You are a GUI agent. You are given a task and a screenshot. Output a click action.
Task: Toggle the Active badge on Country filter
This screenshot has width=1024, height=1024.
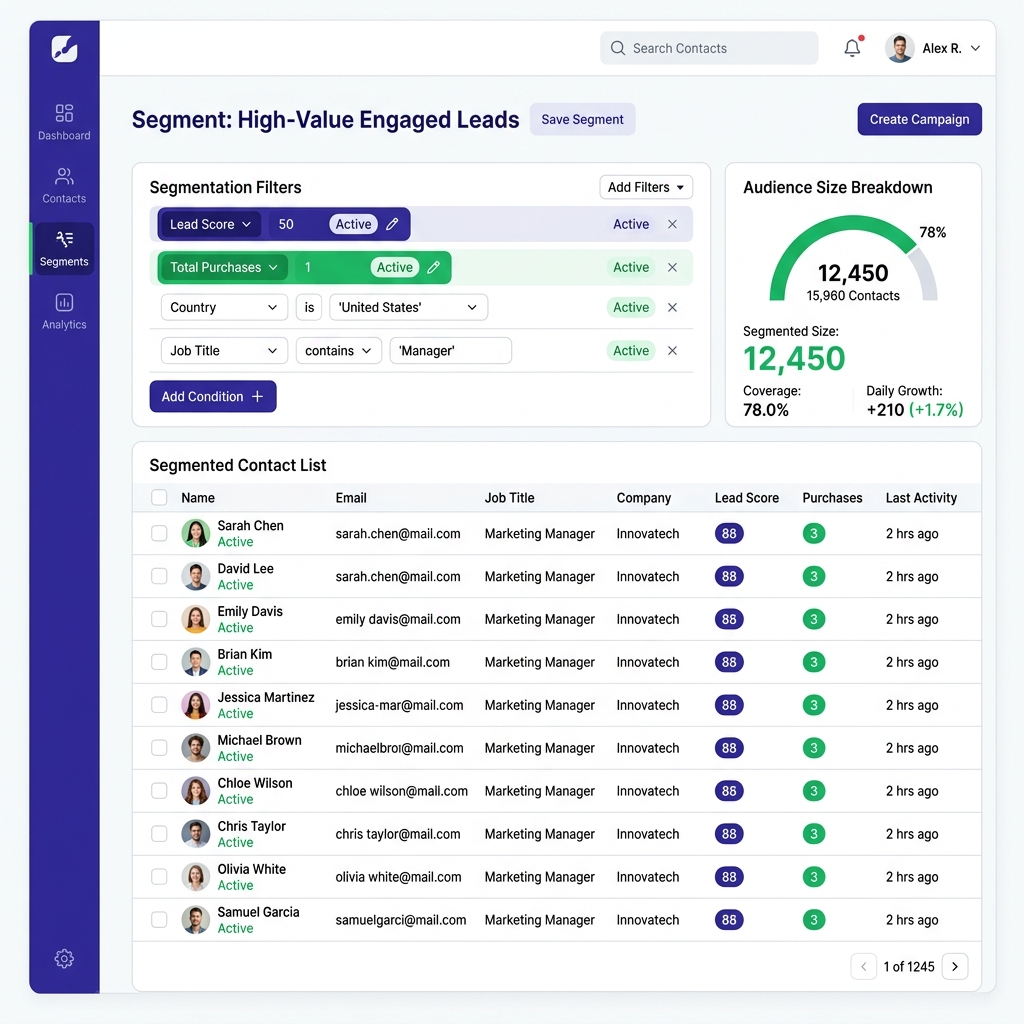(631, 308)
